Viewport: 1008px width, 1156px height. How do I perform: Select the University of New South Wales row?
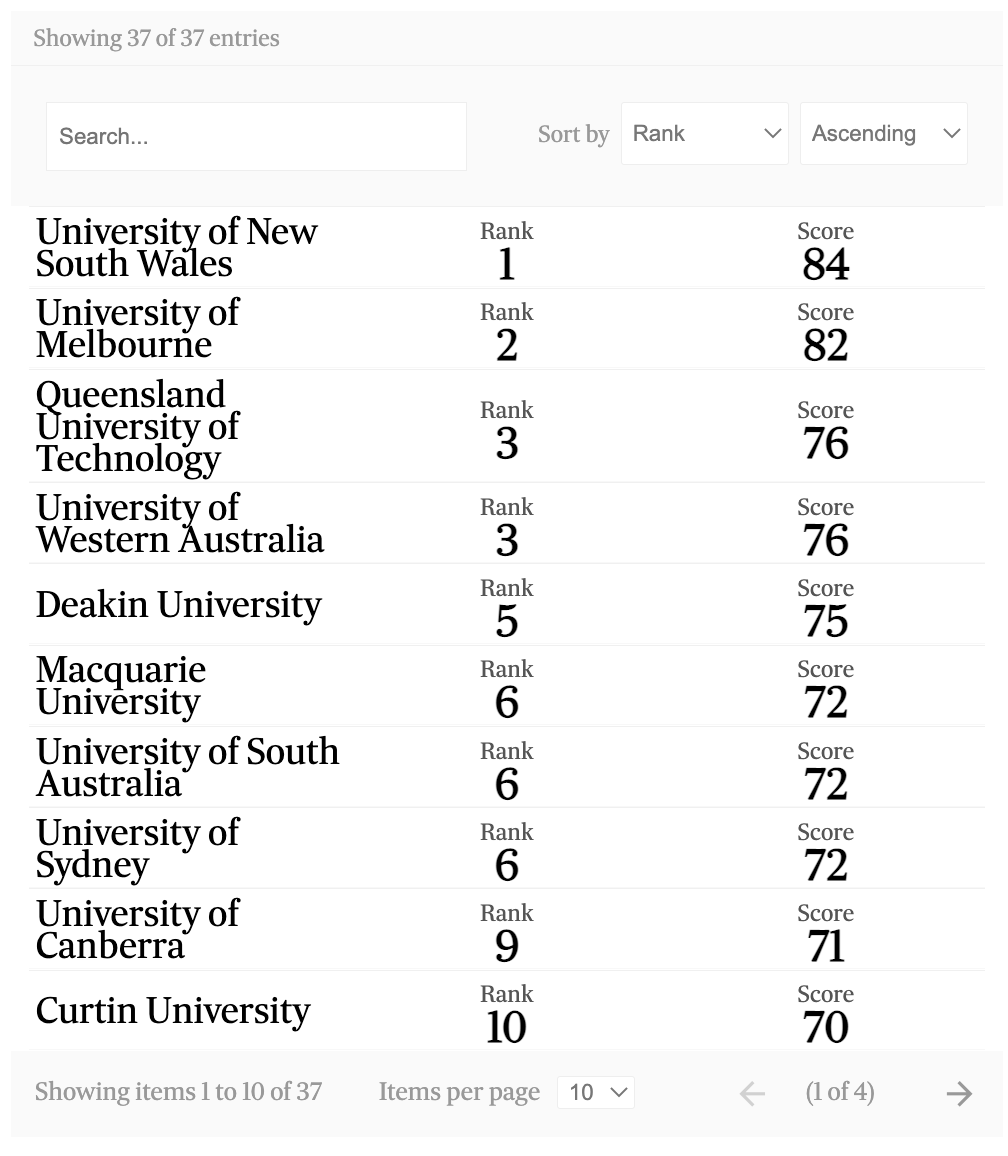click(176, 248)
